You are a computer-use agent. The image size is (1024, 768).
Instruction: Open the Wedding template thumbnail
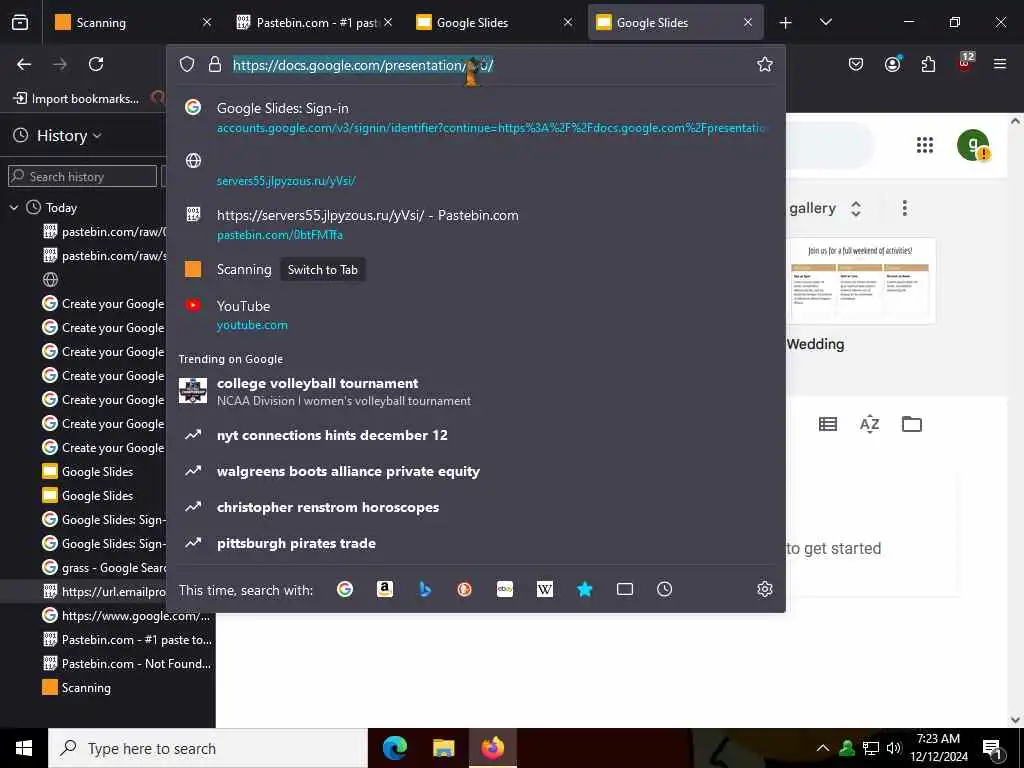[x=863, y=281]
